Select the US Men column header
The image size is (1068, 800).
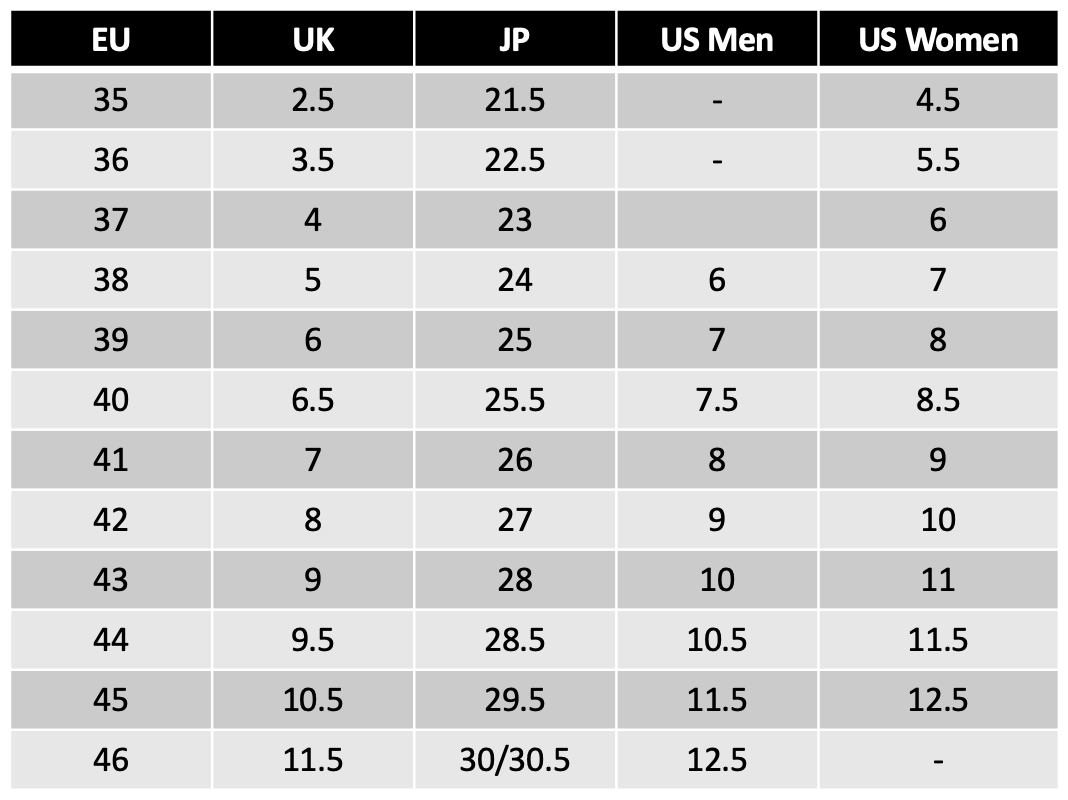pos(717,40)
